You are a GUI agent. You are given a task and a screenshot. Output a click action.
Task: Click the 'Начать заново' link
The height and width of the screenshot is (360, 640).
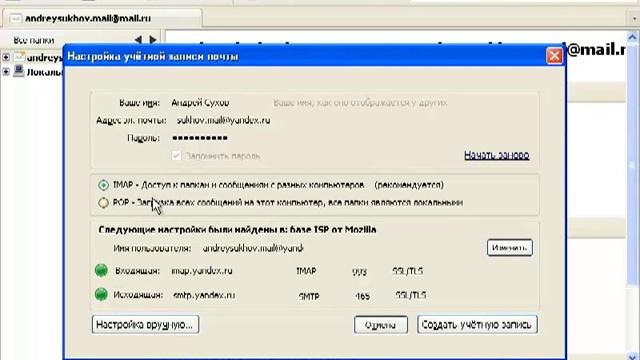(497, 155)
